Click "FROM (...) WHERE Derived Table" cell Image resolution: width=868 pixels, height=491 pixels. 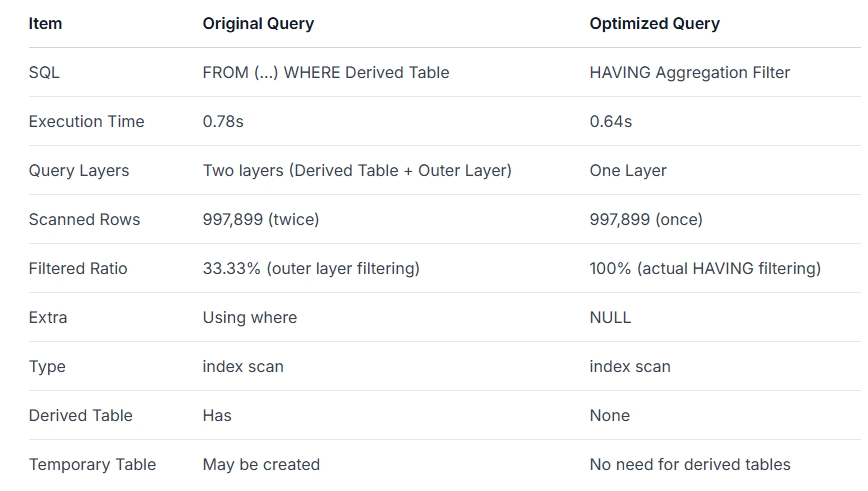(x=325, y=72)
